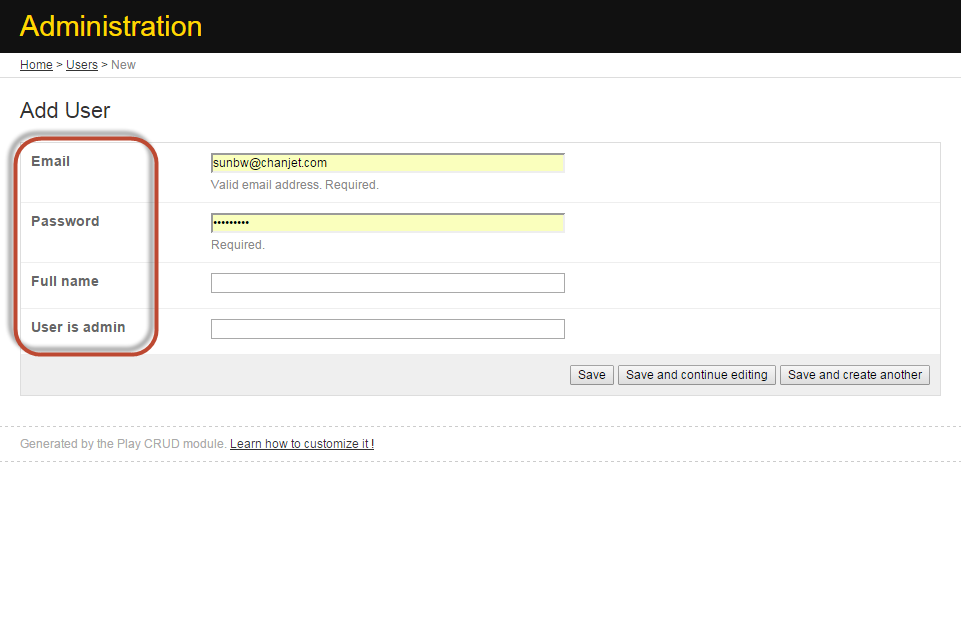The width and height of the screenshot is (961, 635).
Task: Click the New breadcrumb text
Action: (123, 65)
